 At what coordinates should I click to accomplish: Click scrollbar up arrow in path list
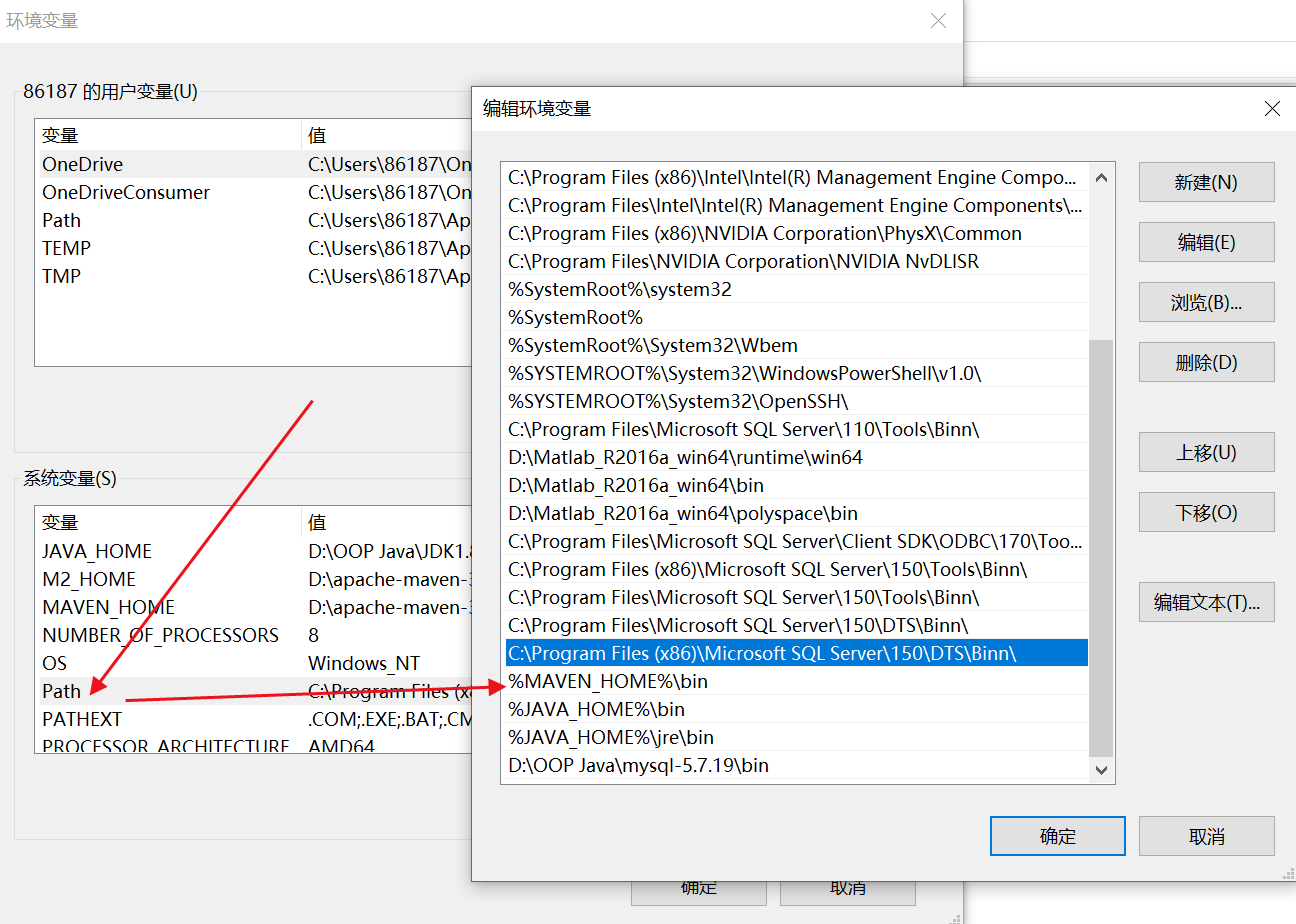[1101, 178]
